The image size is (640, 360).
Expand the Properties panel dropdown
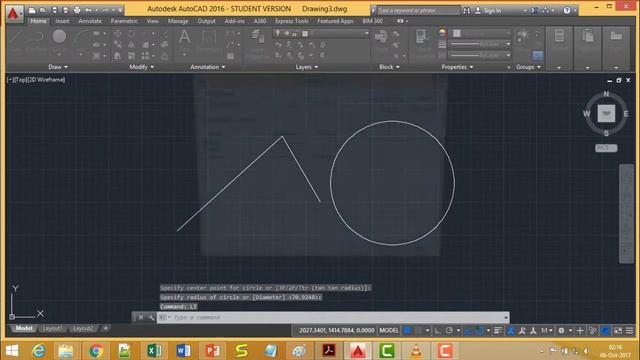pyautogui.click(x=457, y=67)
